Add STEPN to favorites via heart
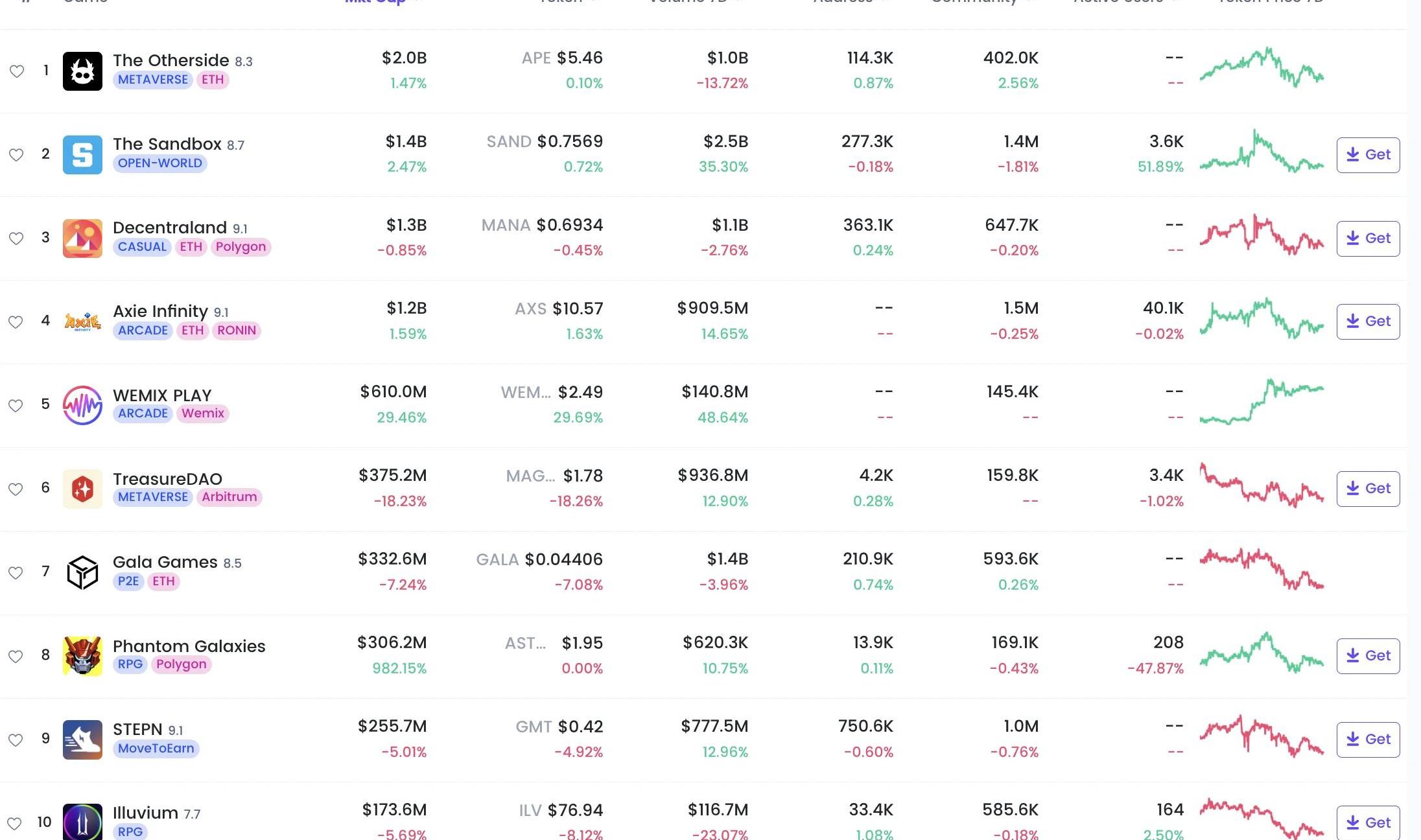Image resolution: width=1421 pixels, height=840 pixels. pyautogui.click(x=16, y=740)
